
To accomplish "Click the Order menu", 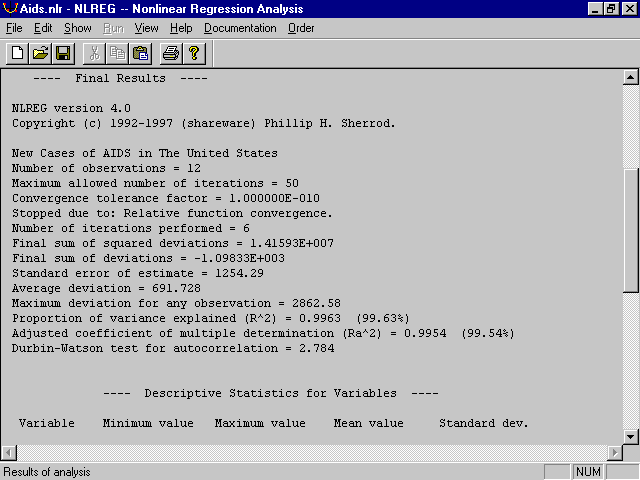I will (301, 28).
